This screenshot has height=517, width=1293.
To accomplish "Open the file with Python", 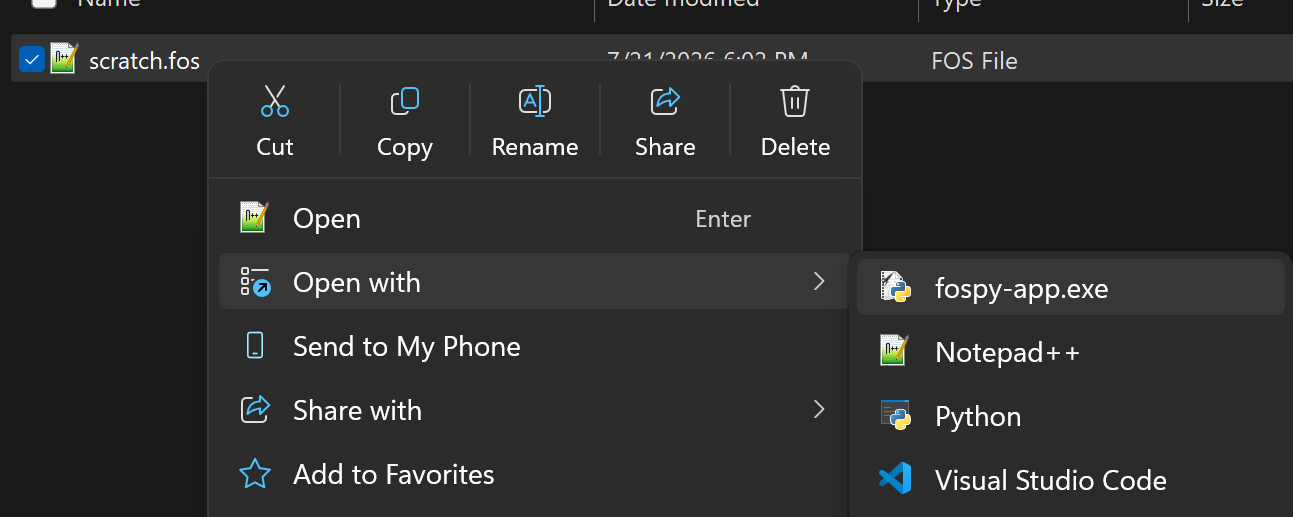I will coord(1071,415).
